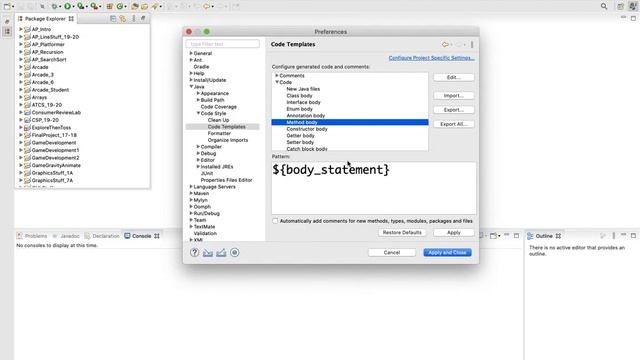Expand the Arcade project in Package Explorer

21,67
